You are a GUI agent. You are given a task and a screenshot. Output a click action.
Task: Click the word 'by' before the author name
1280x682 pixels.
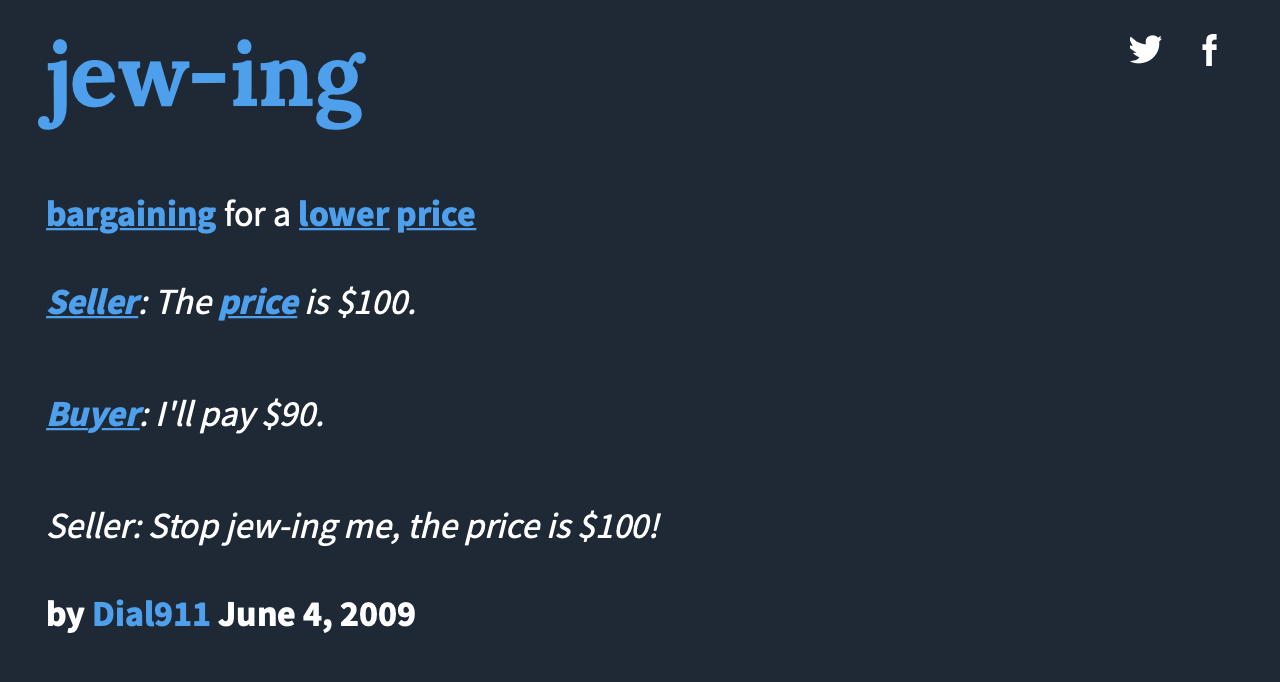pyautogui.click(x=65, y=614)
